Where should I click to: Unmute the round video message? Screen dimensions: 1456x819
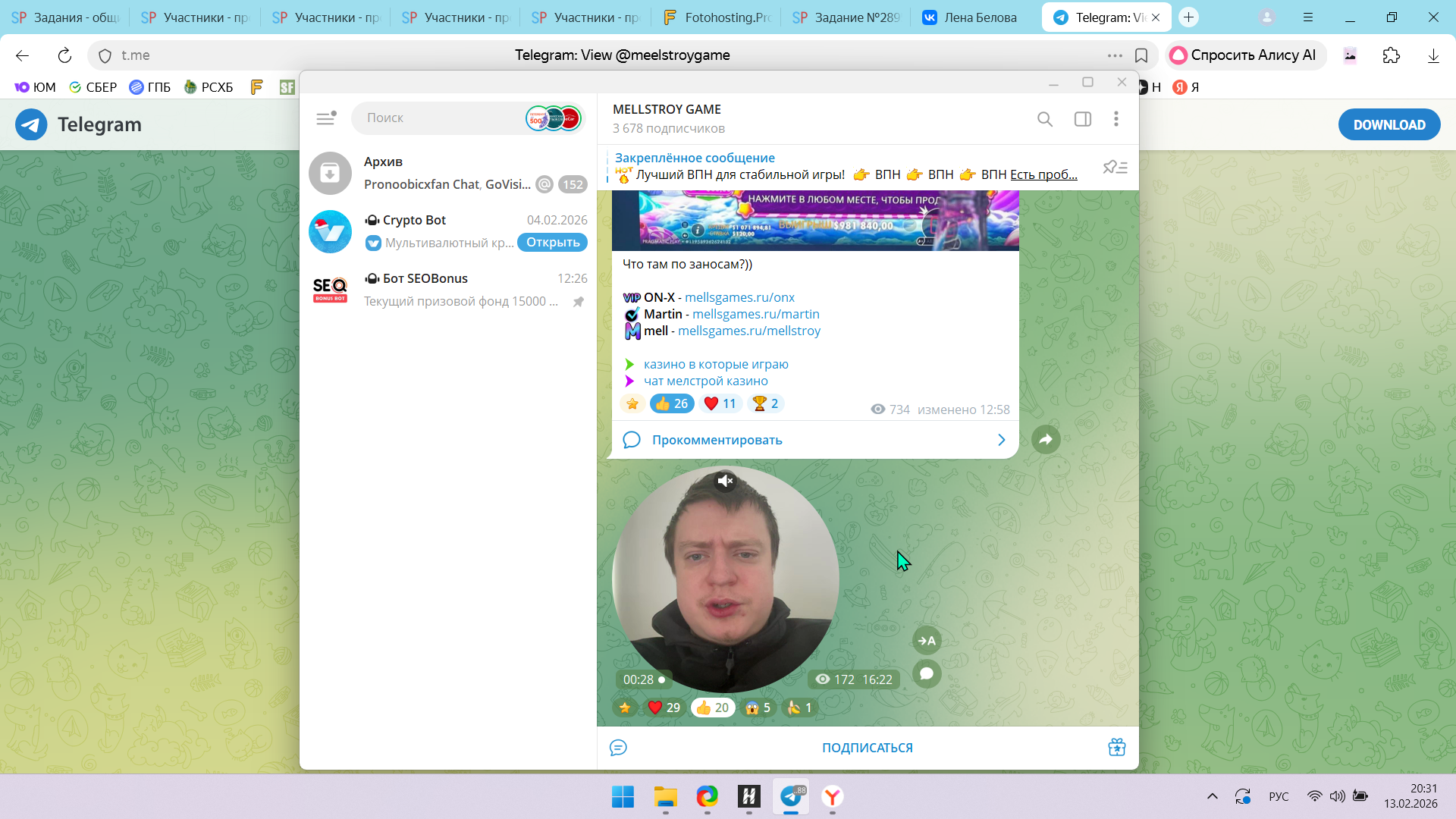tap(725, 481)
